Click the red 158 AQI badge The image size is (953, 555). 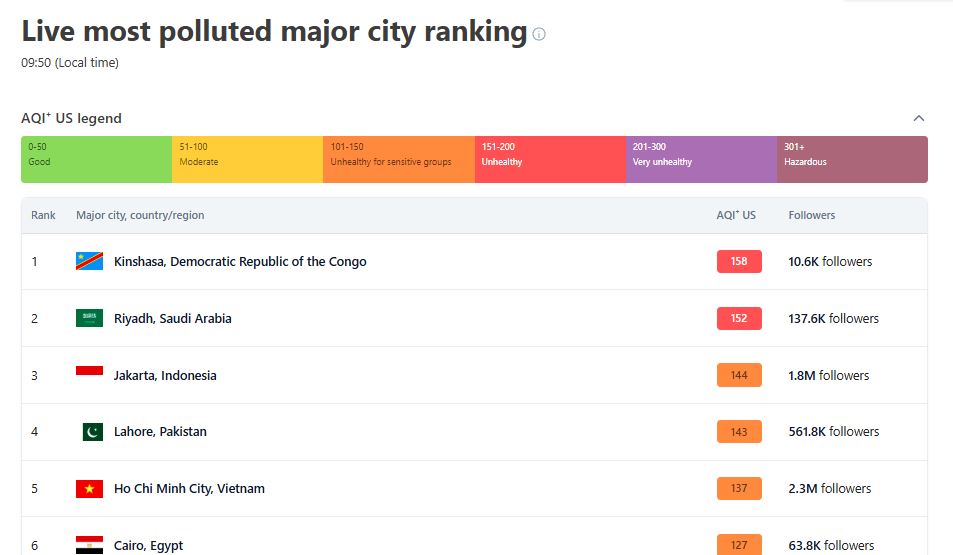tap(739, 261)
